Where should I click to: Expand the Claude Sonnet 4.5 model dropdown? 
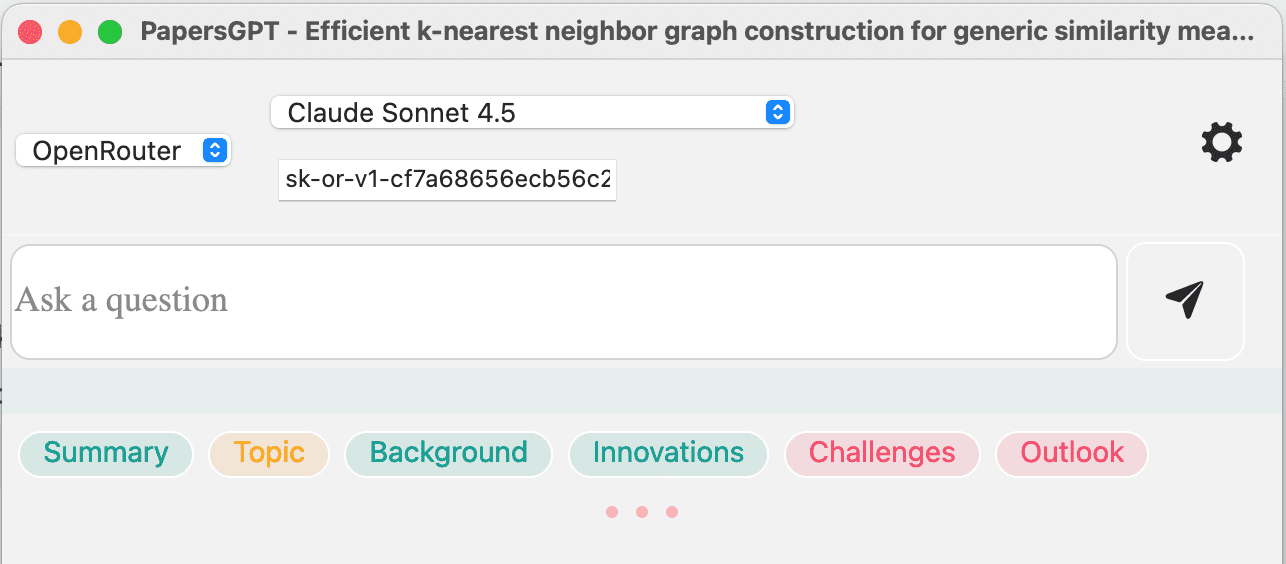(531, 113)
